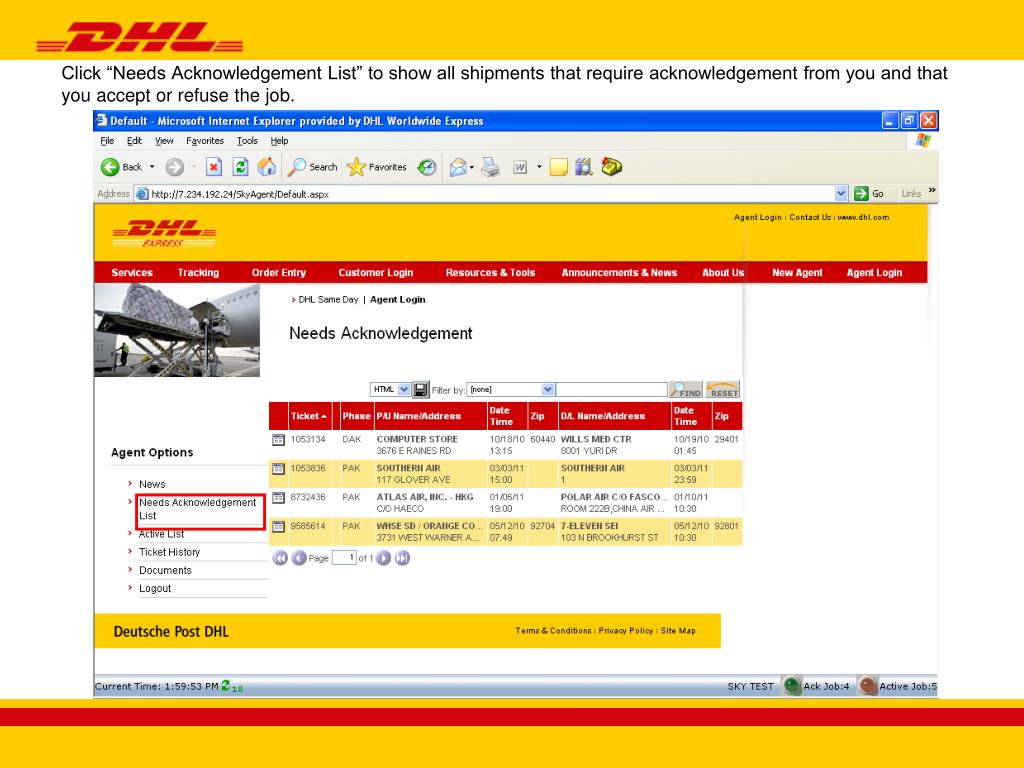Click the Go button by address bar

click(869, 193)
